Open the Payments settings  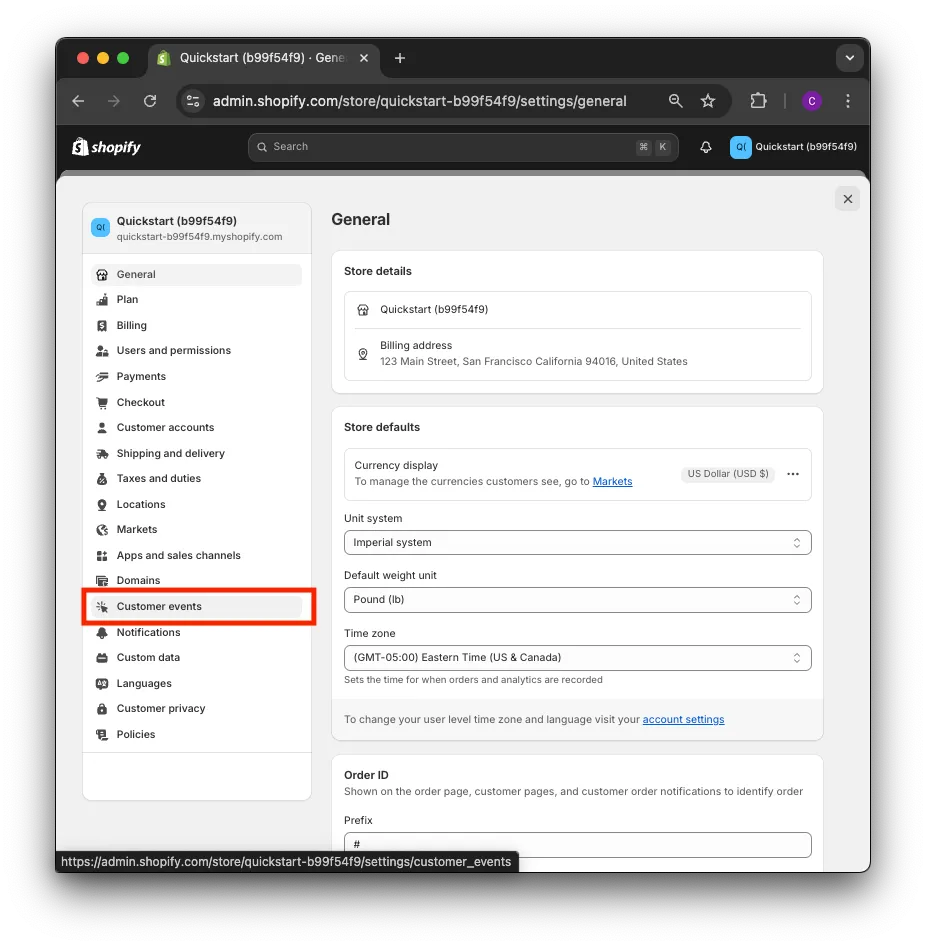(x=197, y=377)
